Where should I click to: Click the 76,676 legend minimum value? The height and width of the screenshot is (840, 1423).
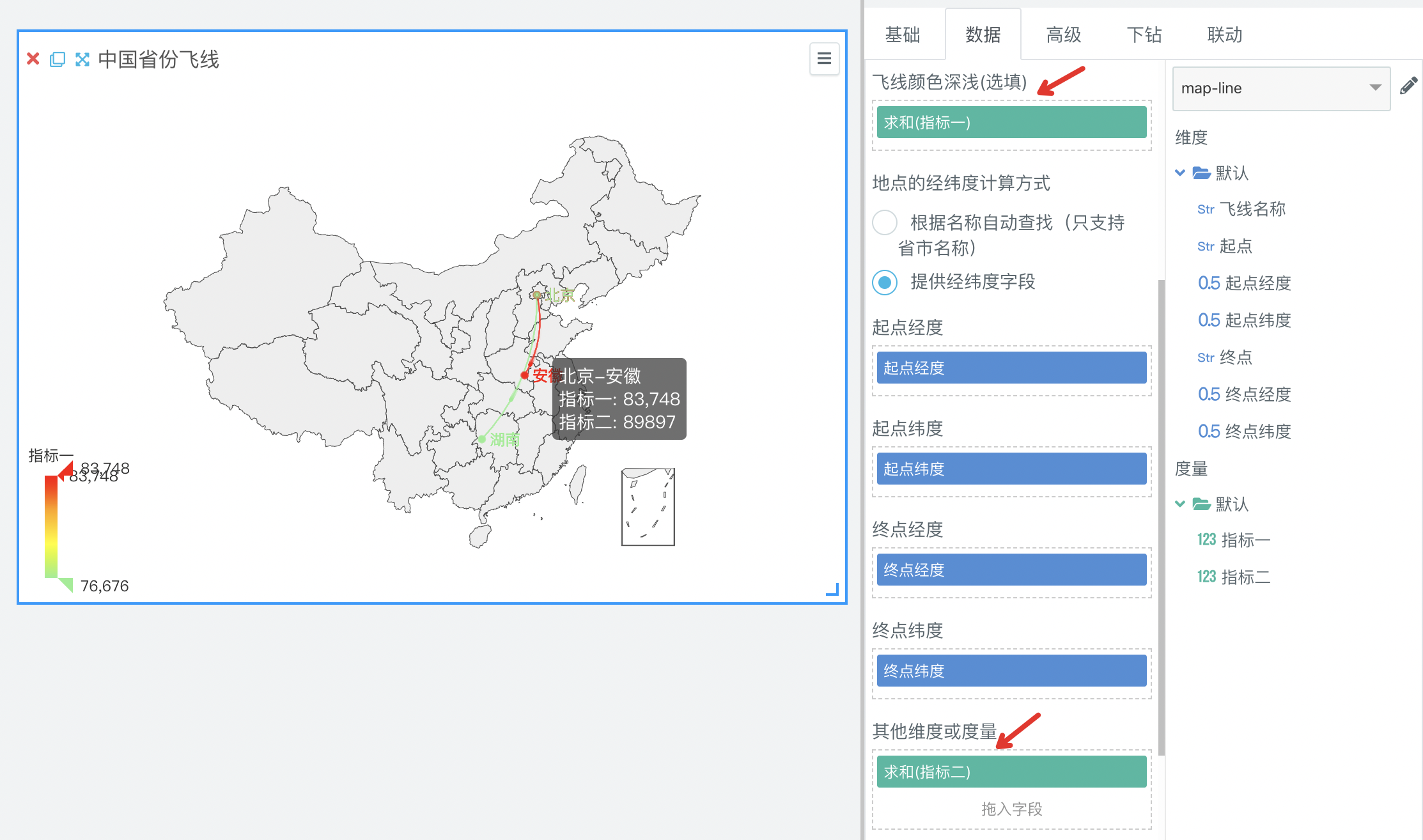104,586
